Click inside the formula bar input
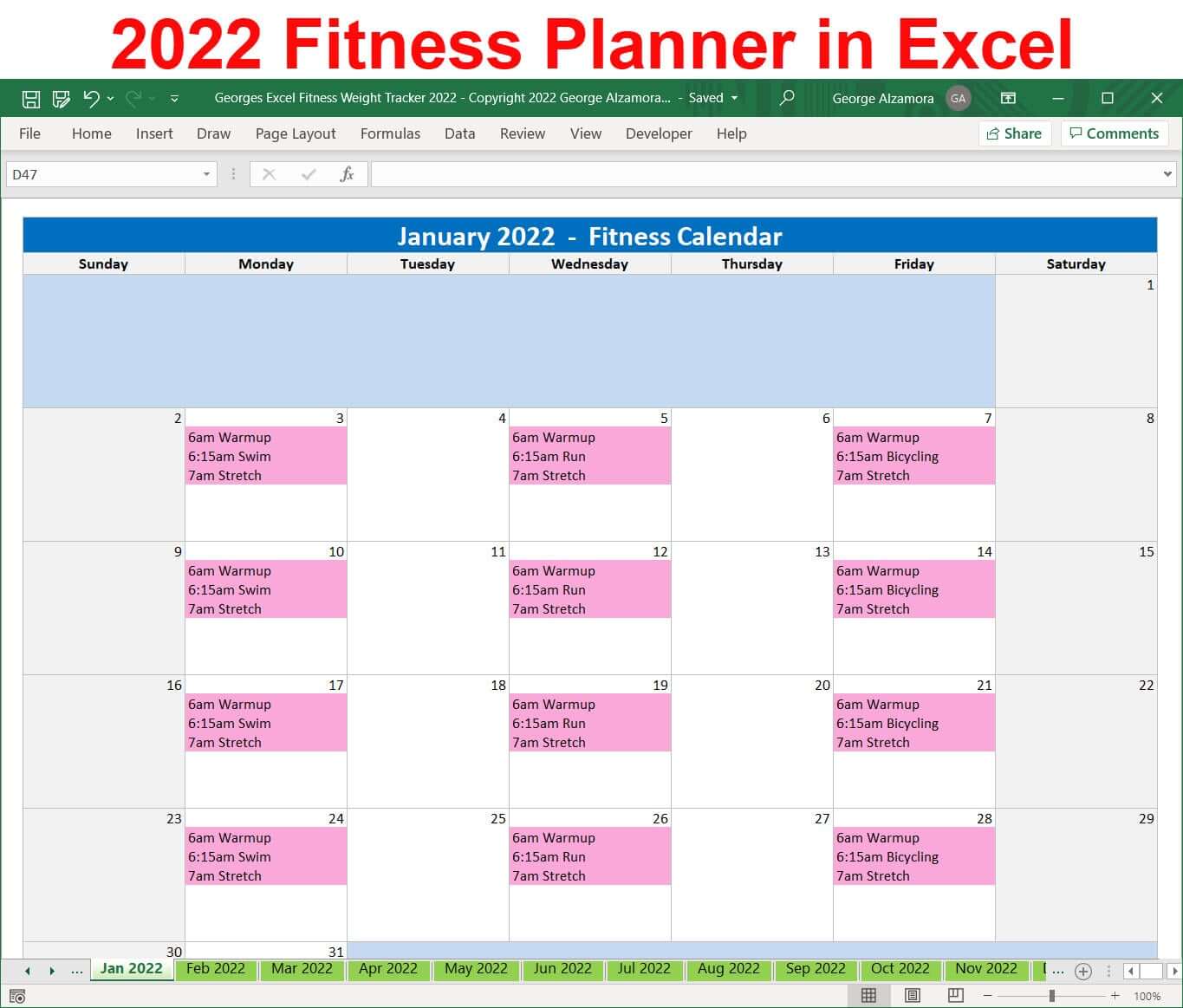The height and width of the screenshot is (1008, 1183). pyautogui.click(x=763, y=174)
